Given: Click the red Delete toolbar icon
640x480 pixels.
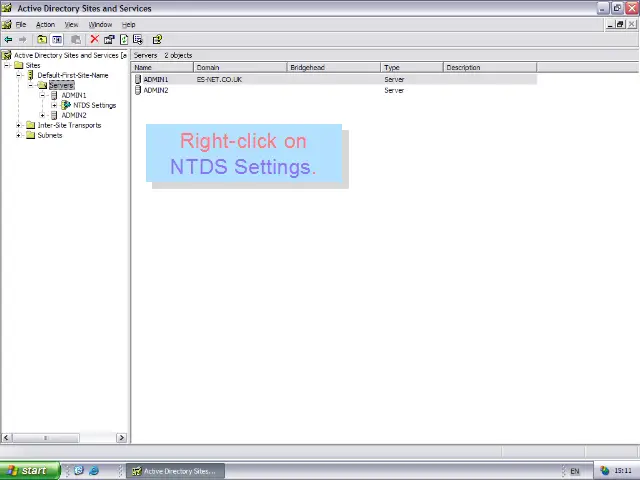Looking at the screenshot, I should 94,40.
